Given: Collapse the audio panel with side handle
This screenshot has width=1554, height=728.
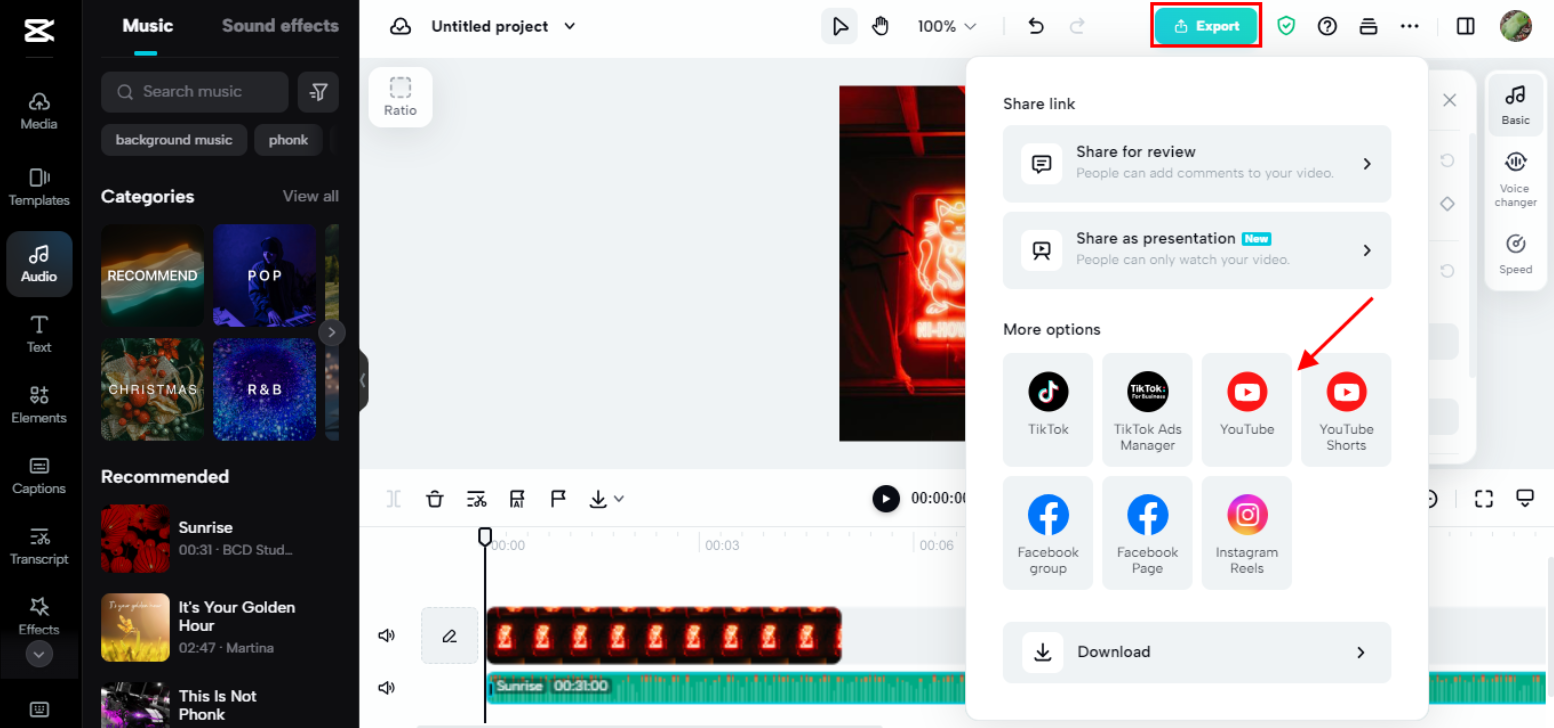Looking at the screenshot, I should pyautogui.click(x=363, y=380).
